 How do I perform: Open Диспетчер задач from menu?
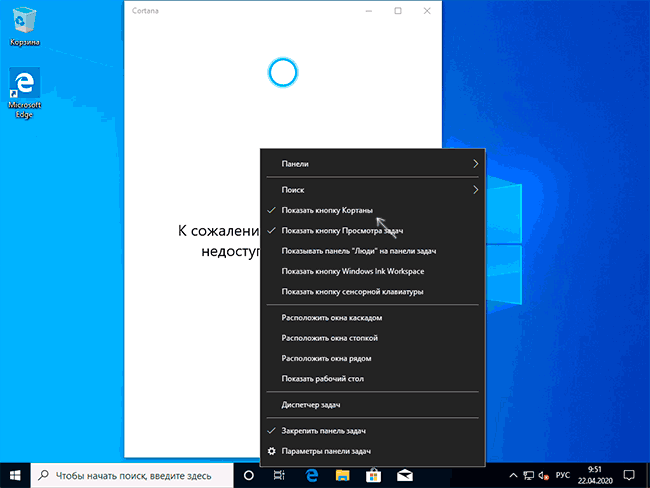(x=372, y=405)
